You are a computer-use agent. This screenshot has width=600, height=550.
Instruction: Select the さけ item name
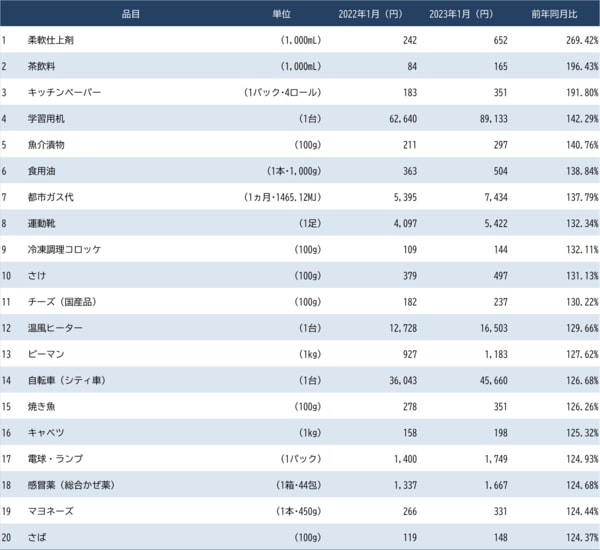[x=37, y=276]
